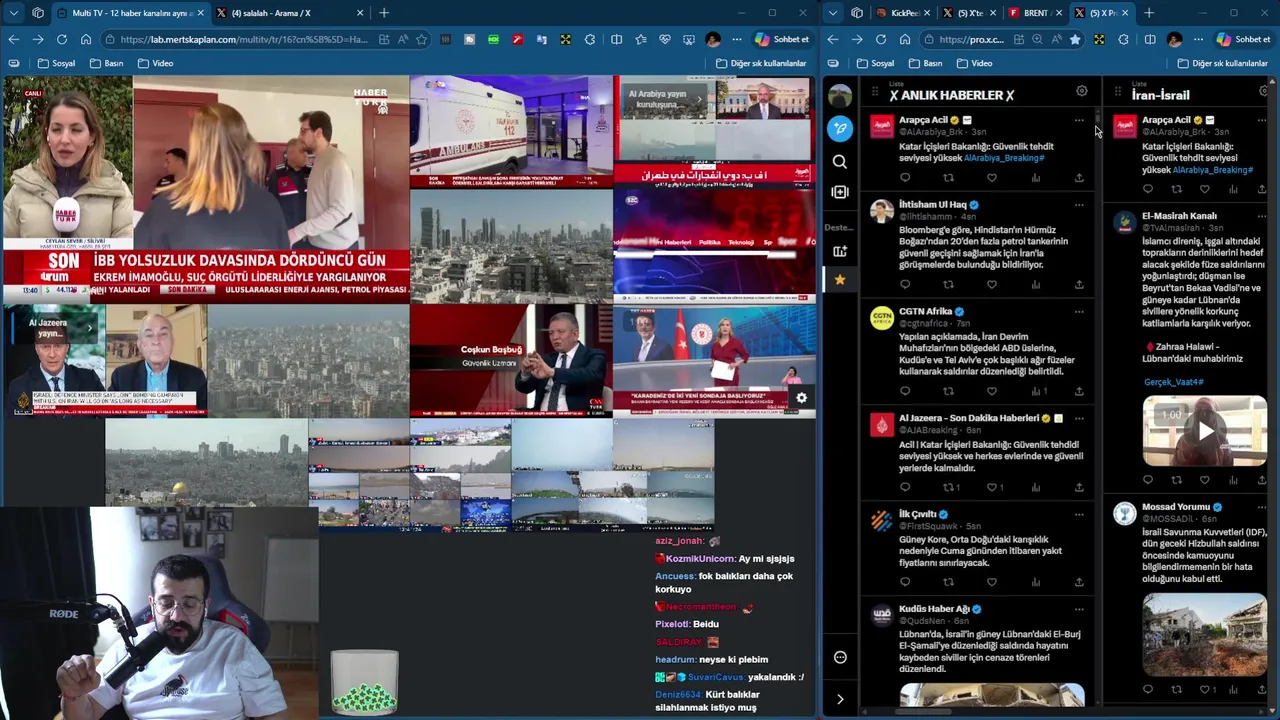
Task: Open more options on İhtisham Ul Haq post
Action: pos(1079,204)
